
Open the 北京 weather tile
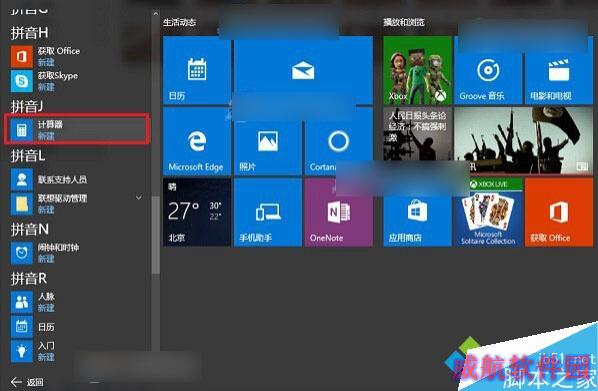tap(197, 212)
